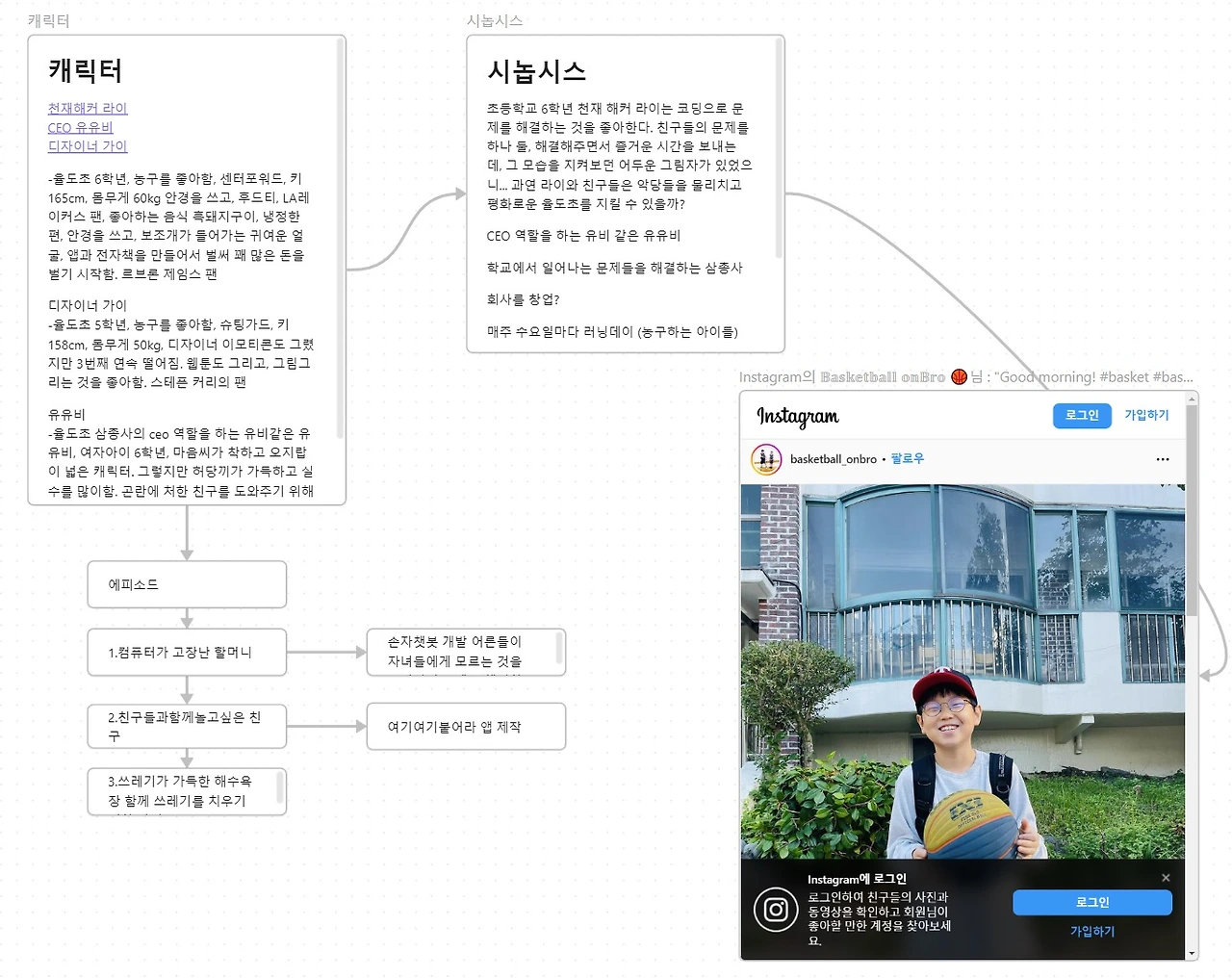
Task: Click 가입하기 inside the dark login panel
Action: click(1091, 931)
